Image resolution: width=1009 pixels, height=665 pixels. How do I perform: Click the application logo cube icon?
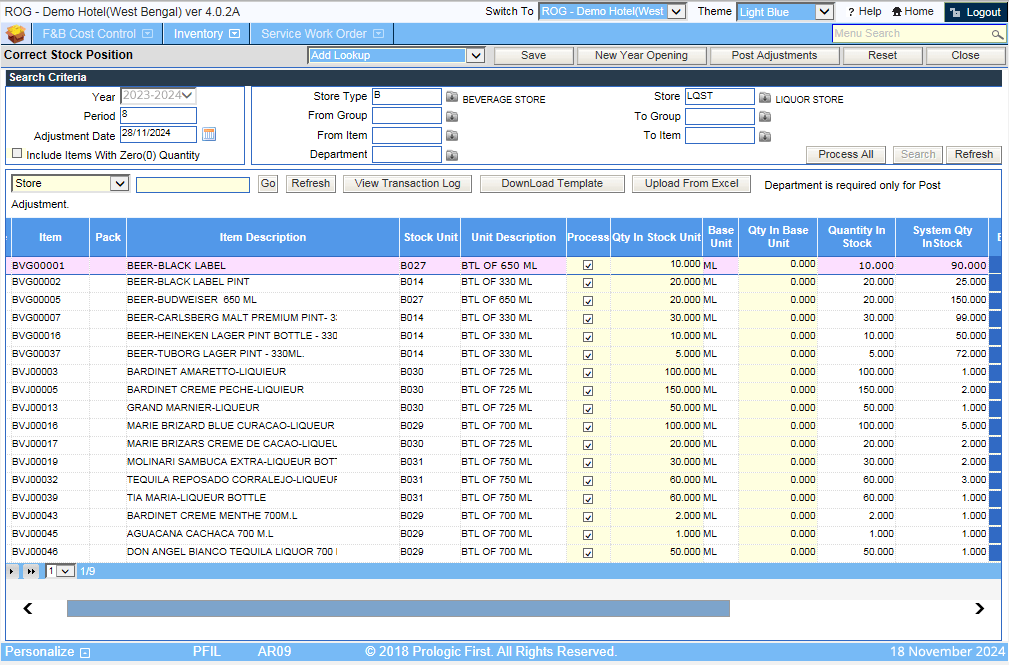[15, 33]
